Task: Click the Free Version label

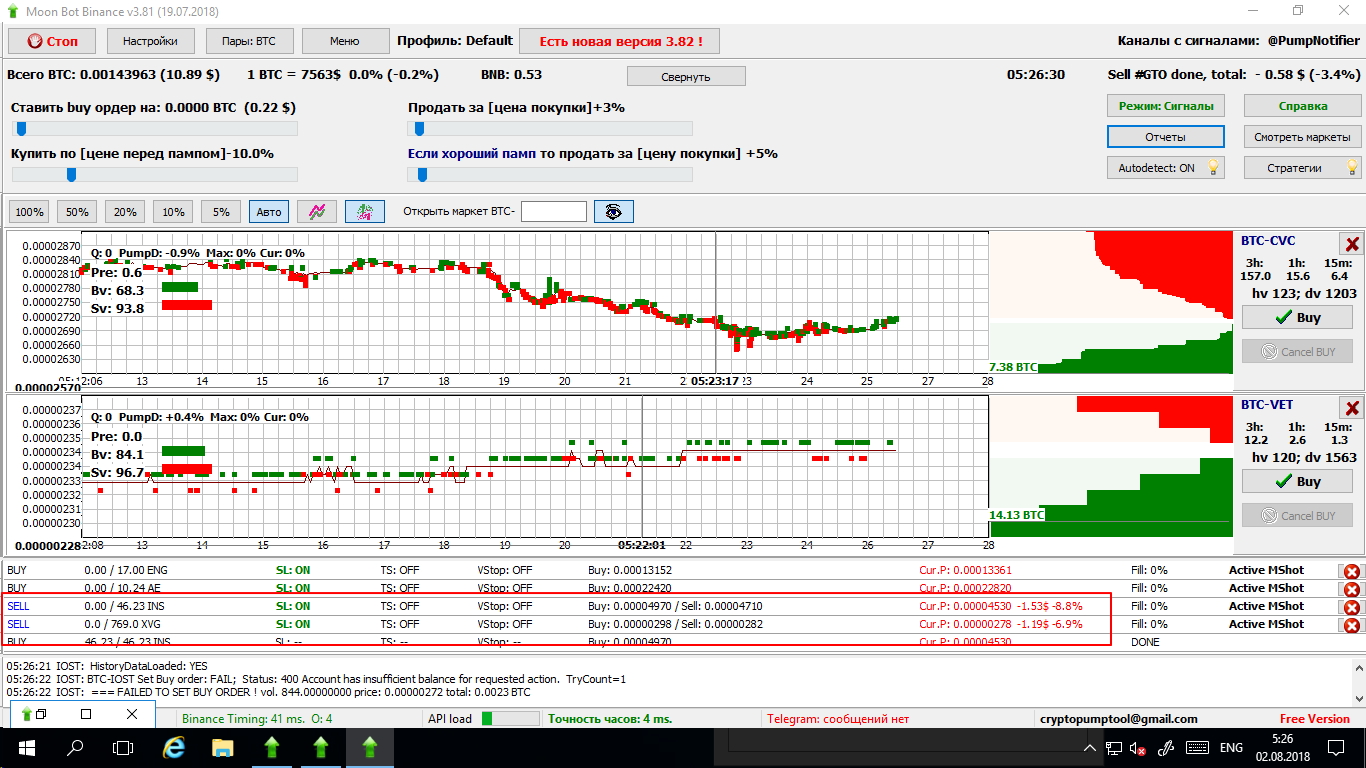Action: coord(1315,719)
